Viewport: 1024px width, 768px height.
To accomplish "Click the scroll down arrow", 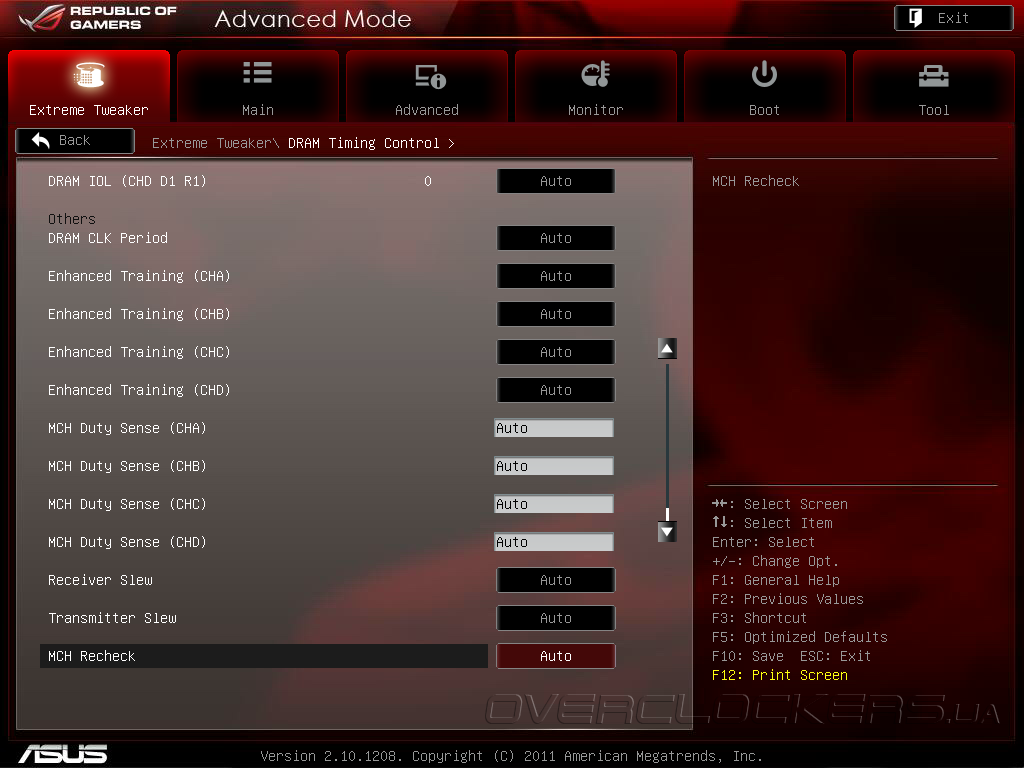I will coord(667,532).
